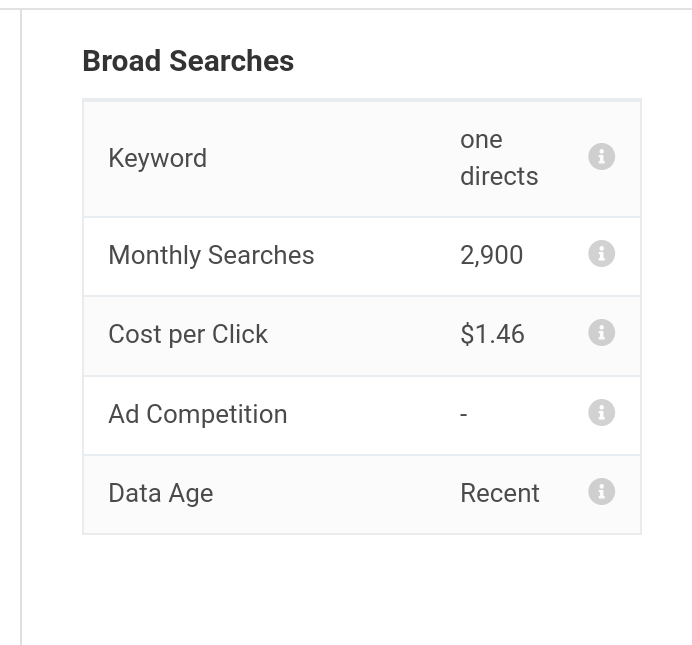Select the 2,900 monthly searches value
This screenshot has width=692, height=645.
coord(492,255)
